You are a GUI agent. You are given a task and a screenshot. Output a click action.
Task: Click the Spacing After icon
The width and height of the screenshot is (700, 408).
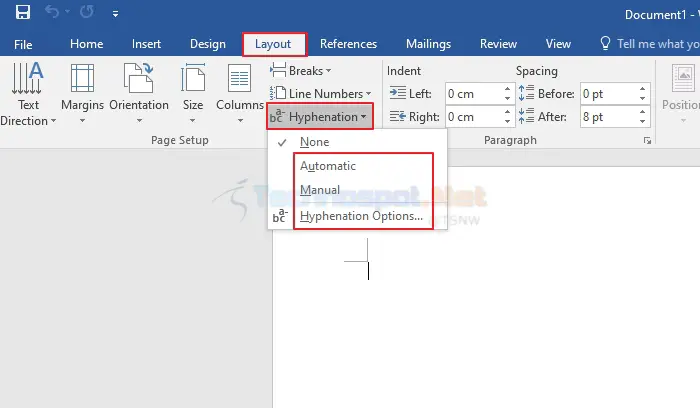[526, 116]
